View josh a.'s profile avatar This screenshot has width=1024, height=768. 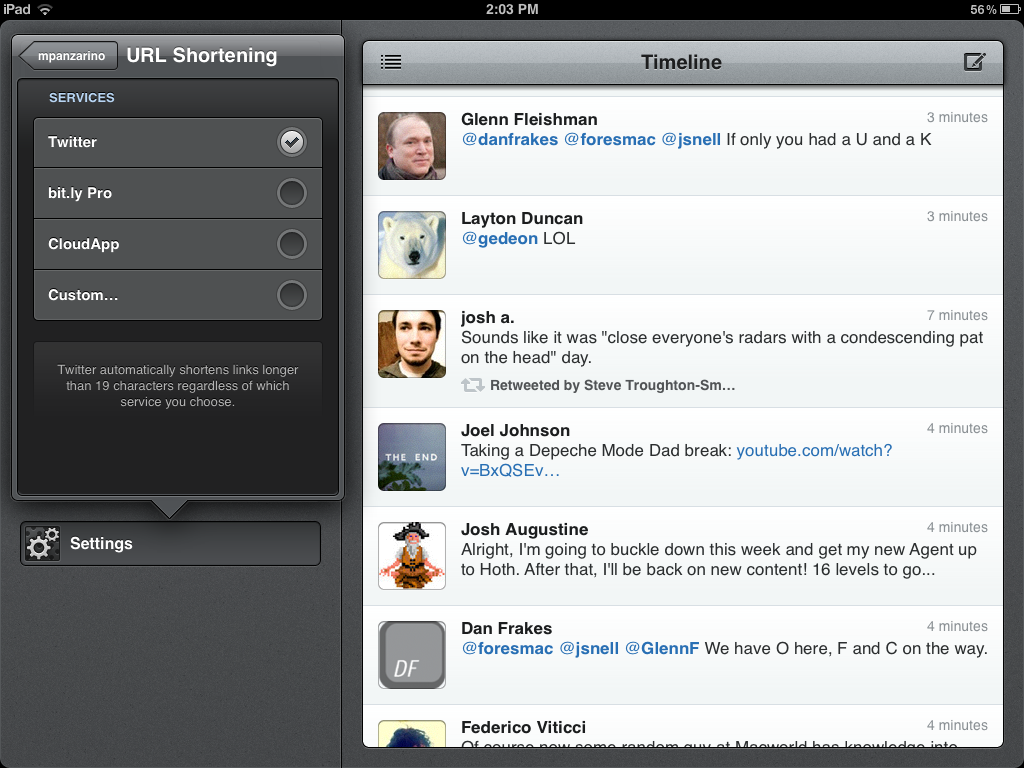tap(412, 344)
